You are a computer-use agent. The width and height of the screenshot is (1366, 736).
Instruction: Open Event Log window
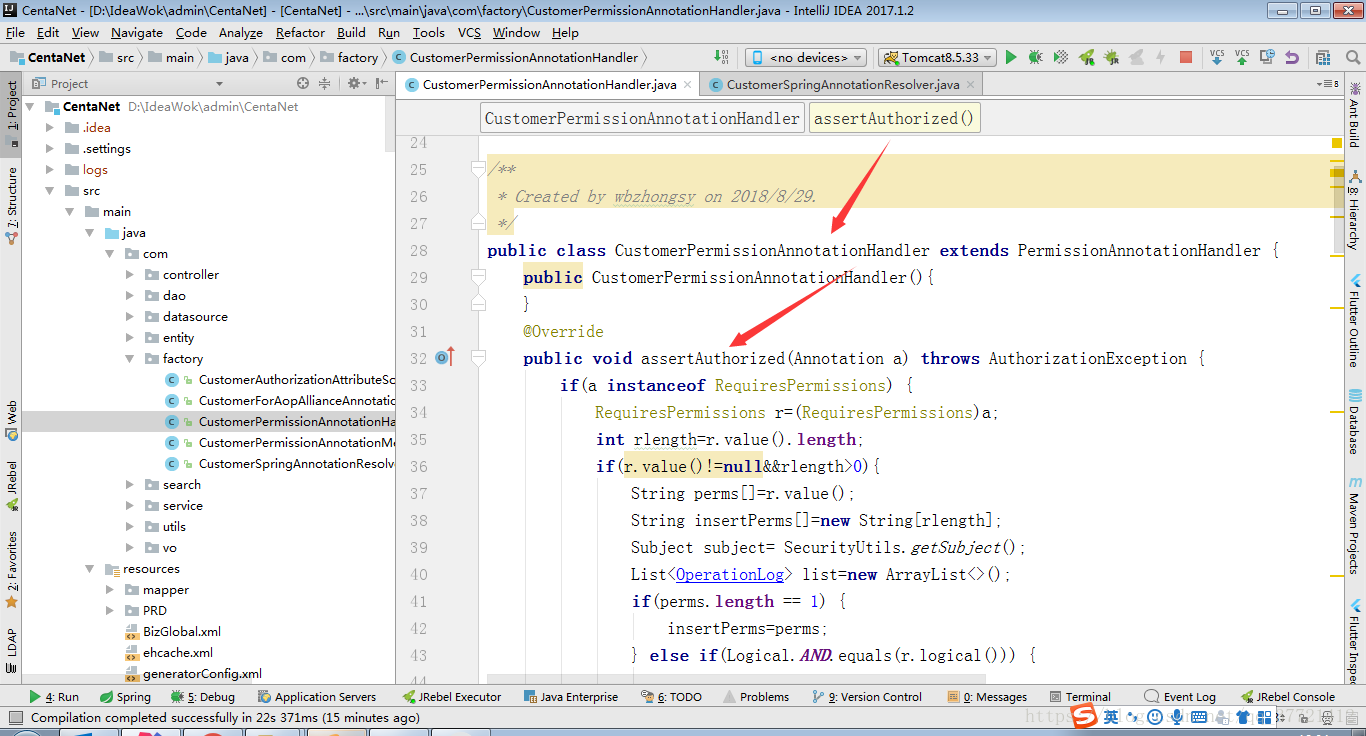click(1181, 697)
